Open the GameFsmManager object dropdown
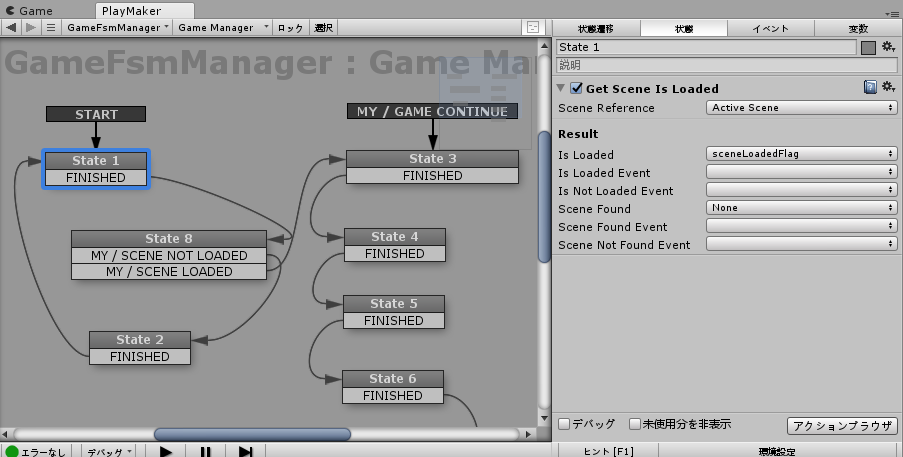 point(117,27)
